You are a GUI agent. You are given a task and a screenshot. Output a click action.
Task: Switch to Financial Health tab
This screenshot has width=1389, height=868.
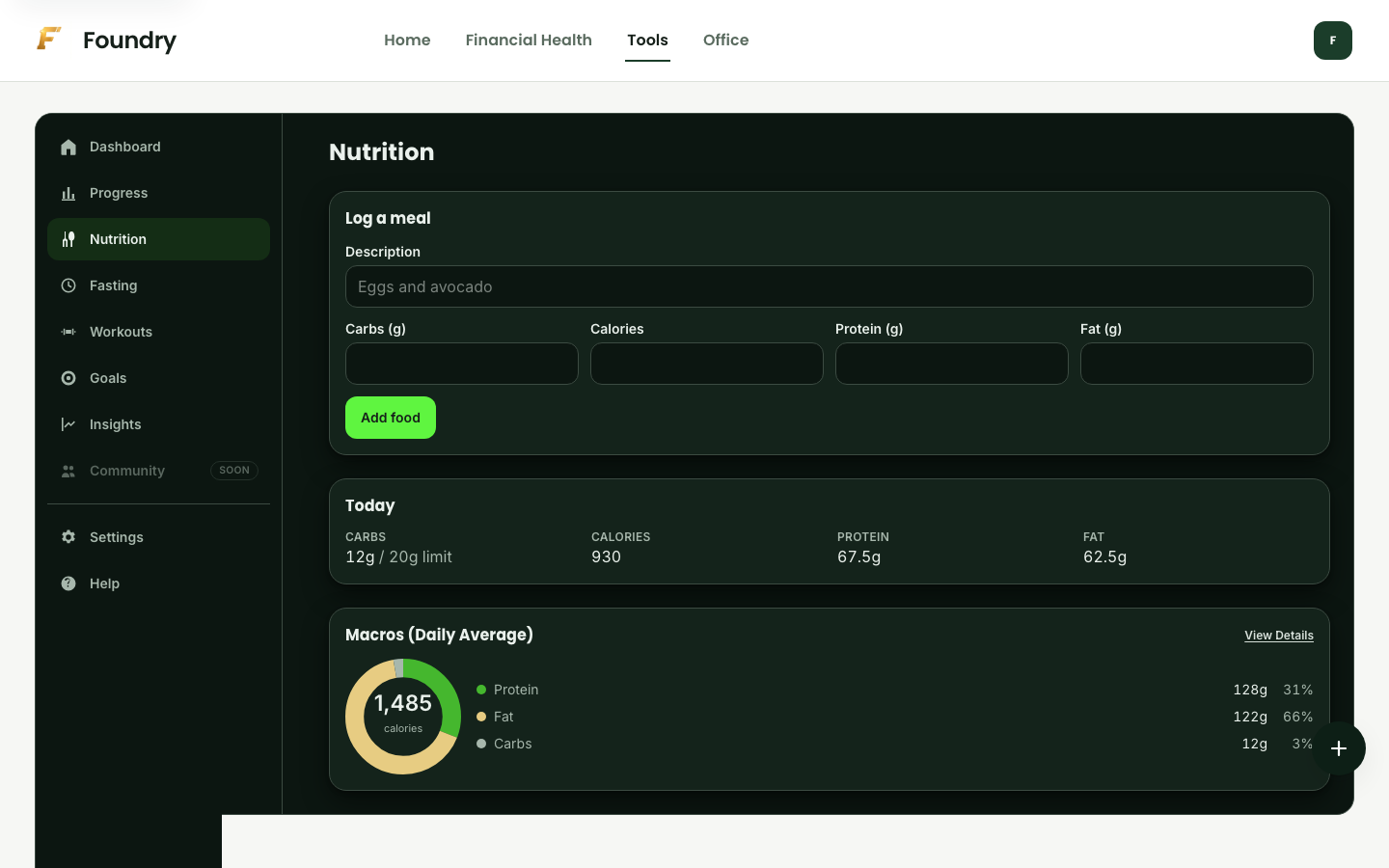pos(529,40)
